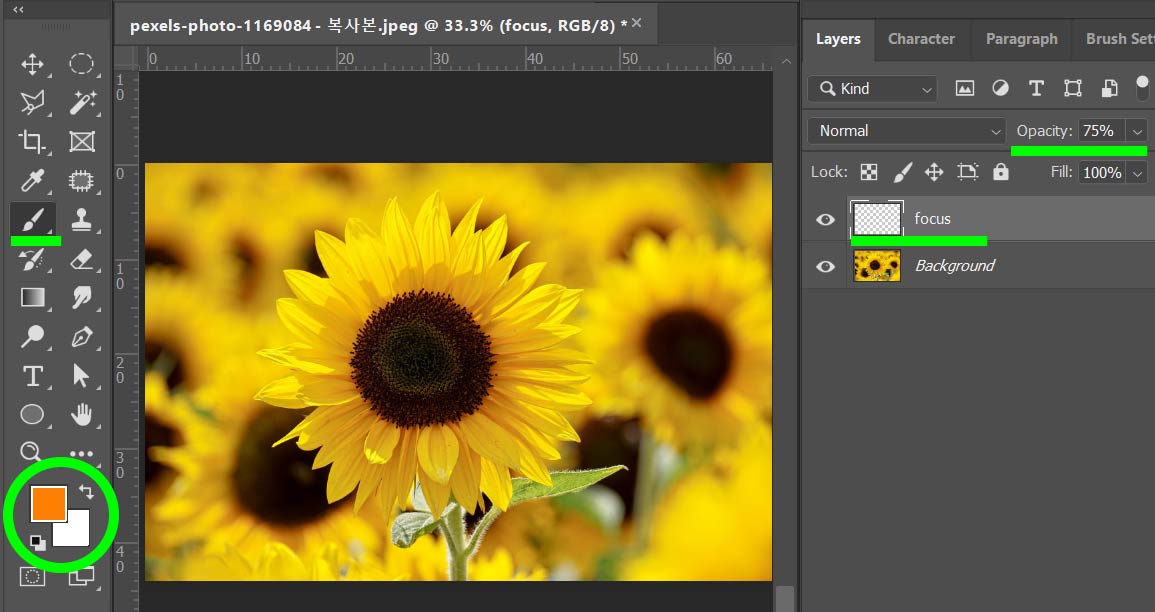Switch to the Layers tab
The width and height of the screenshot is (1155, 612).
[x=838, y=39]
